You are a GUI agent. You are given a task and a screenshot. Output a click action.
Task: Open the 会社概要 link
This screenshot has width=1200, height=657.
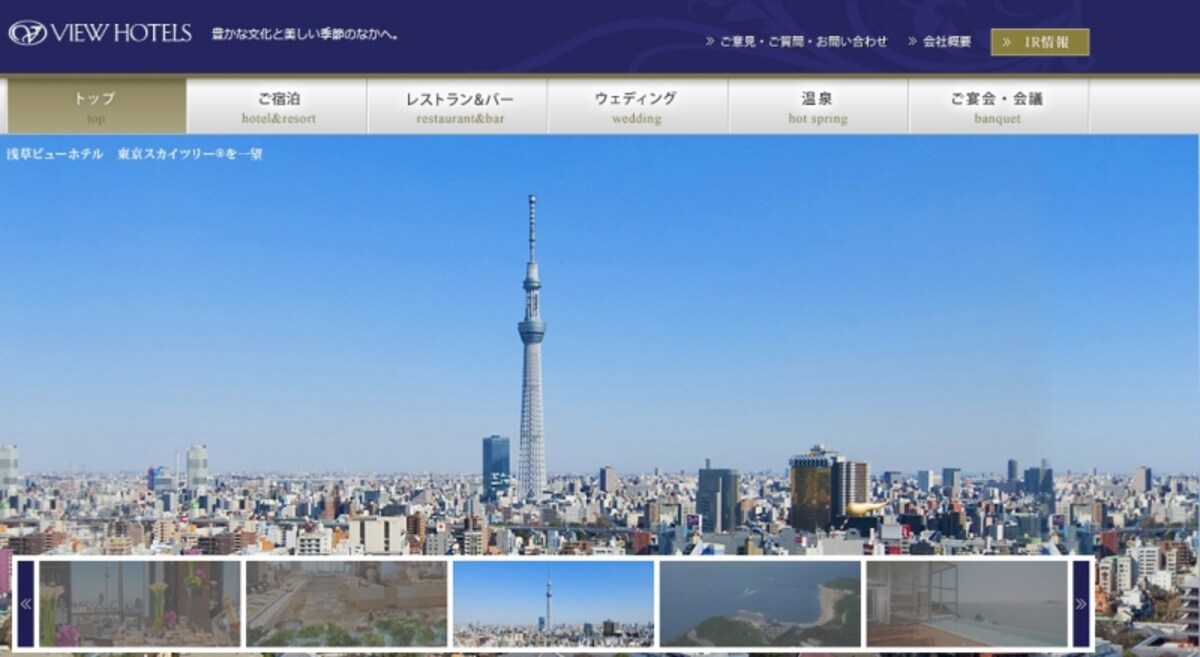(x=939, y=42)
